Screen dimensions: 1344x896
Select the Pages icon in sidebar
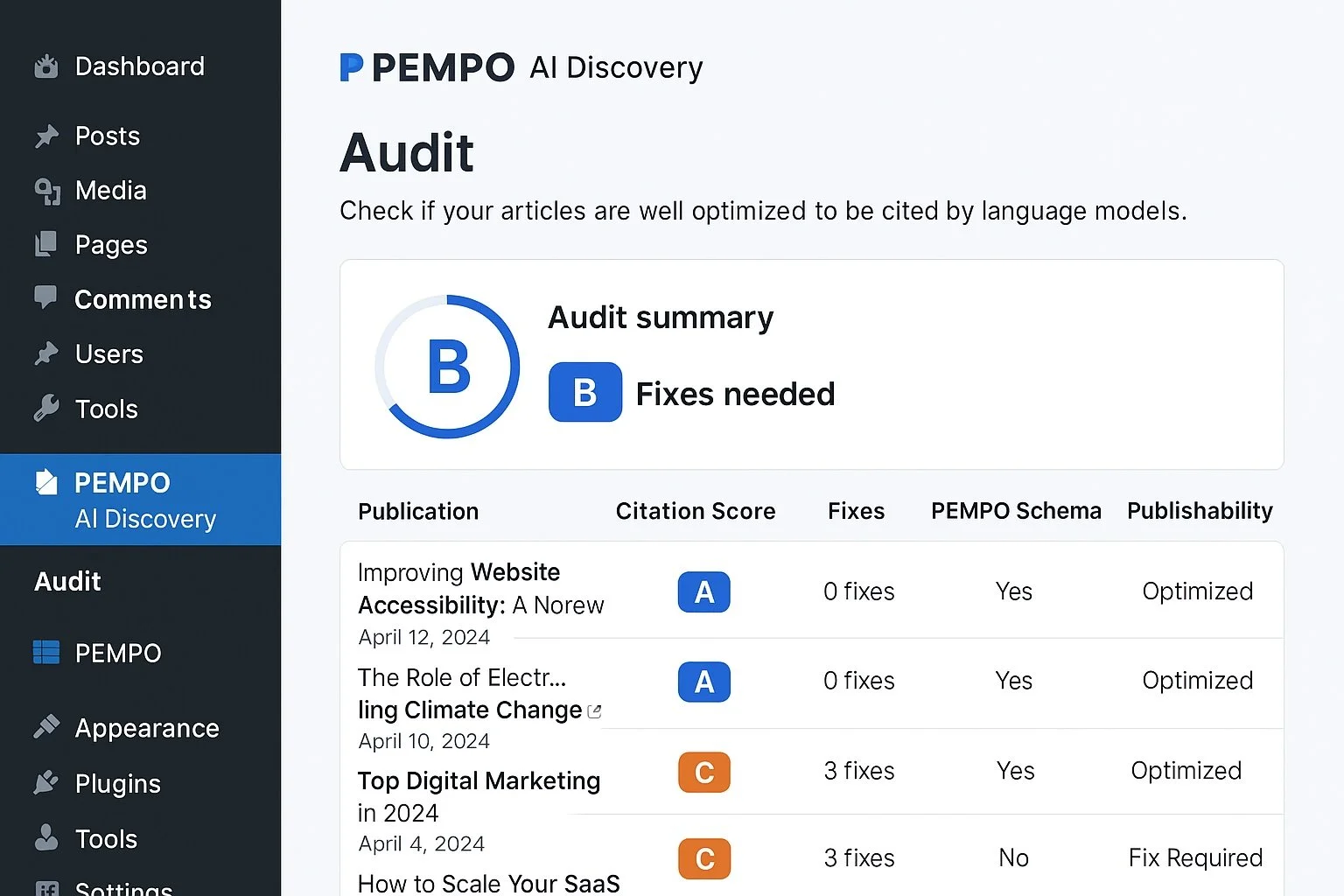(x=46, y=245)
